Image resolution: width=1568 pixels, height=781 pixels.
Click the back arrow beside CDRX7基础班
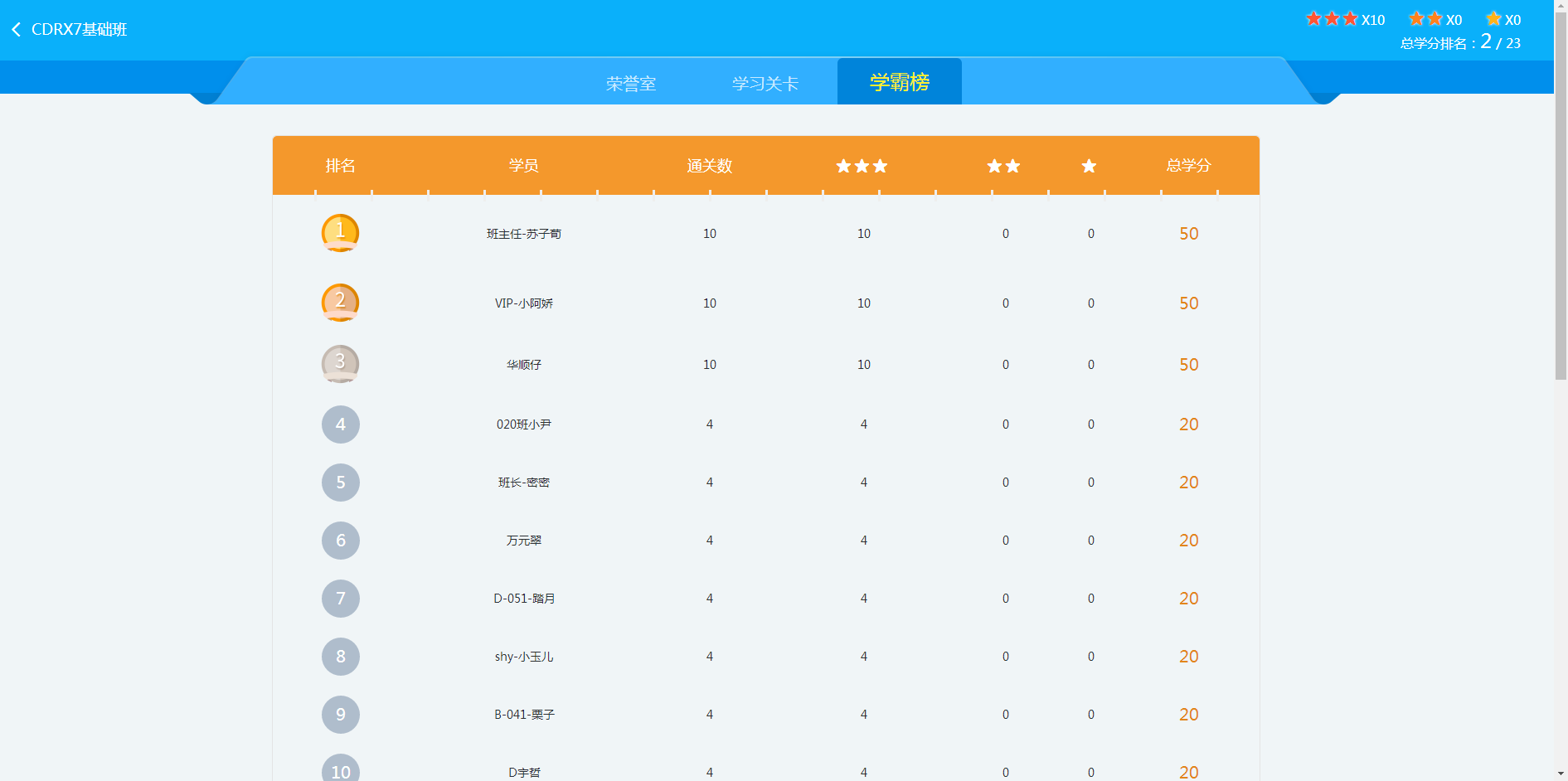(x=16, y=30)
